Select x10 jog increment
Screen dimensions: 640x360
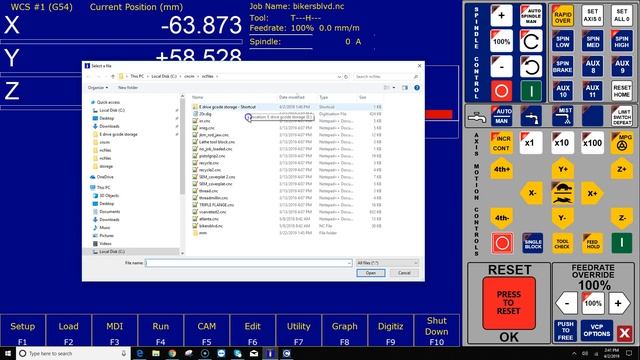click(x=562, y=143)
